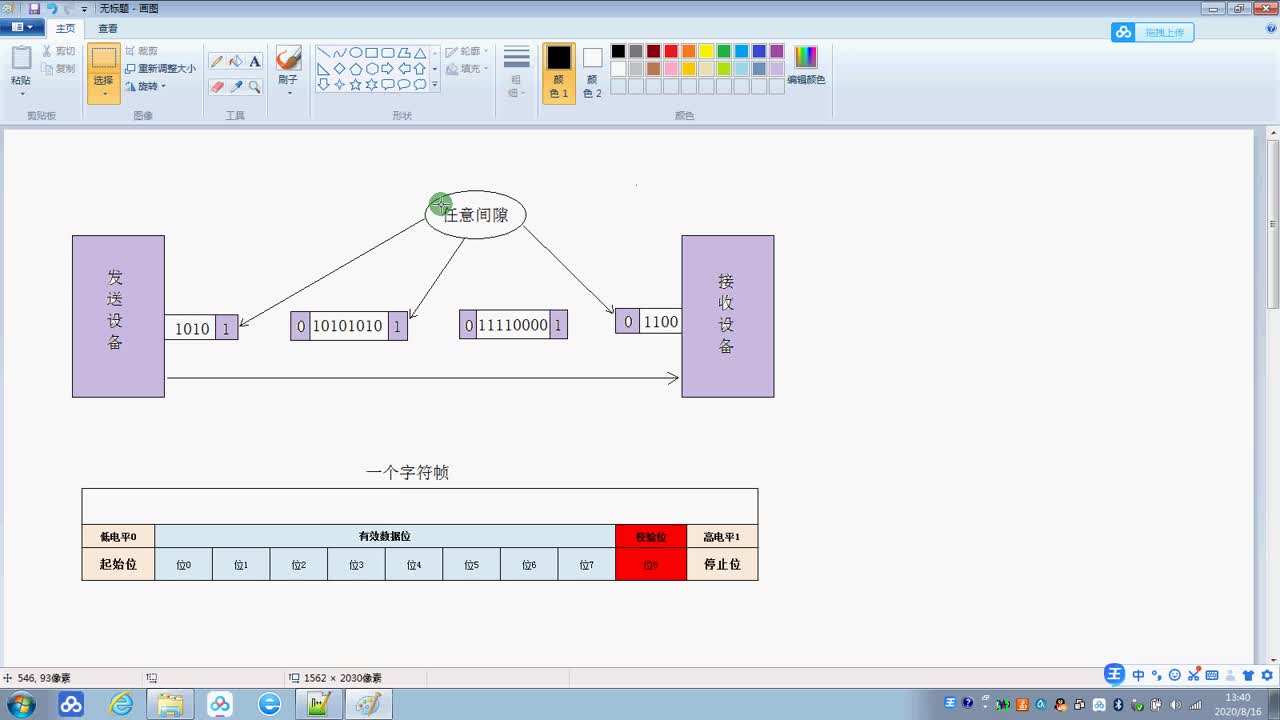Open the Edit colors (编辑颜色) dialog

tap(806, 64)
